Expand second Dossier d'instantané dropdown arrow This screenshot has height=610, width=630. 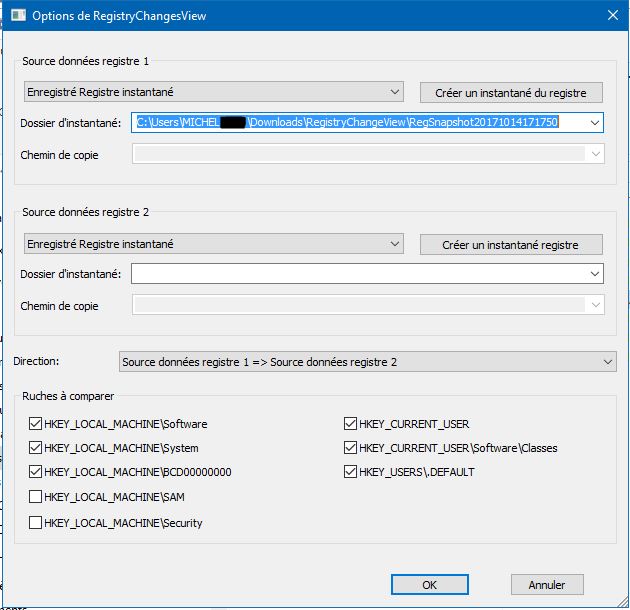coord(595,274)
